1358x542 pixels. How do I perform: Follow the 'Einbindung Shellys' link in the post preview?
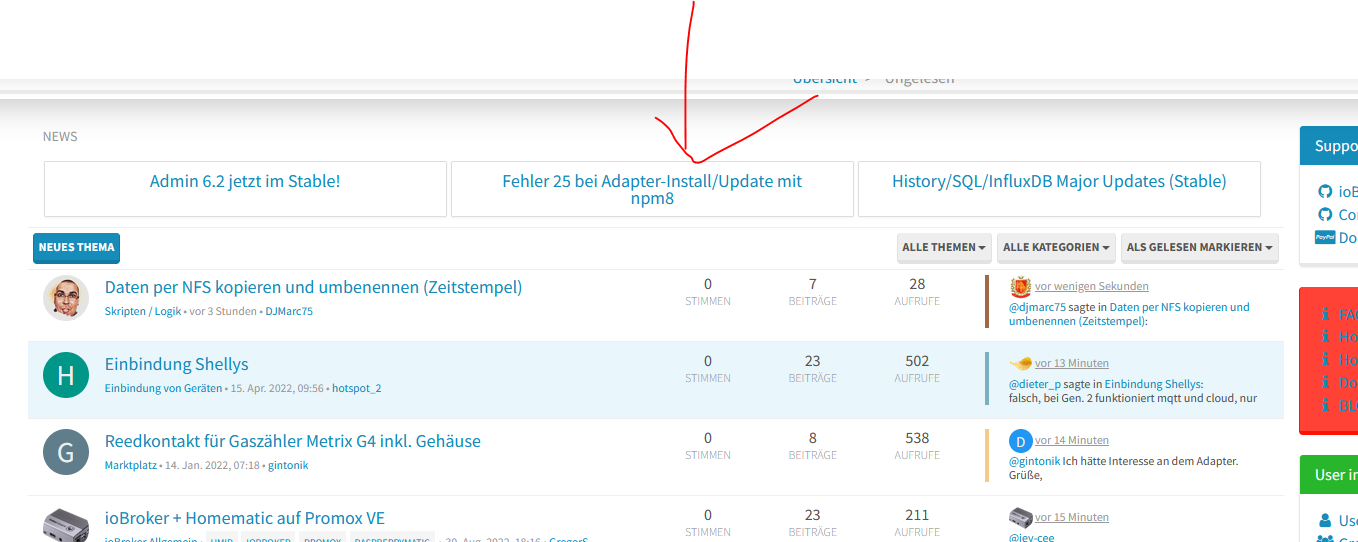(x=1152, y=384)
